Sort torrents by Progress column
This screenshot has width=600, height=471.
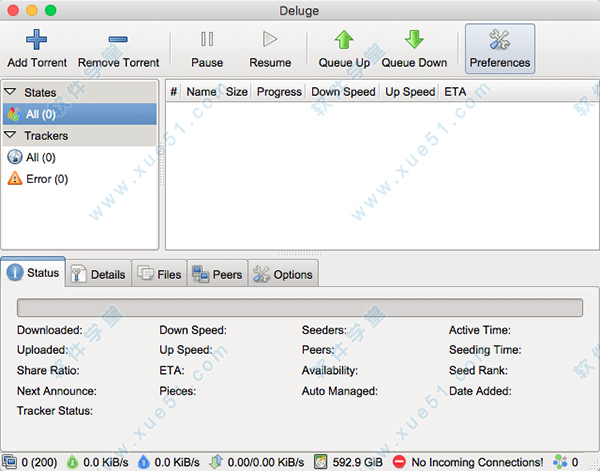[279, 91]
